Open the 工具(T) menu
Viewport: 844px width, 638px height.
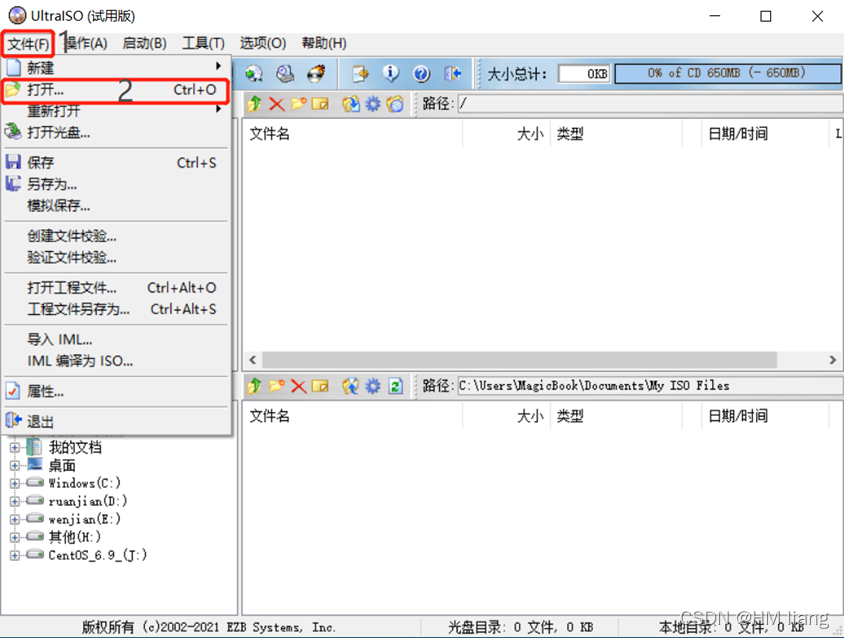click(x=203, y=43)
